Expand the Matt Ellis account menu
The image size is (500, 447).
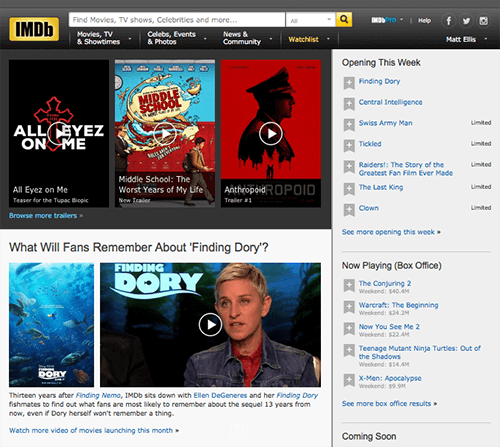pos(467,39)
